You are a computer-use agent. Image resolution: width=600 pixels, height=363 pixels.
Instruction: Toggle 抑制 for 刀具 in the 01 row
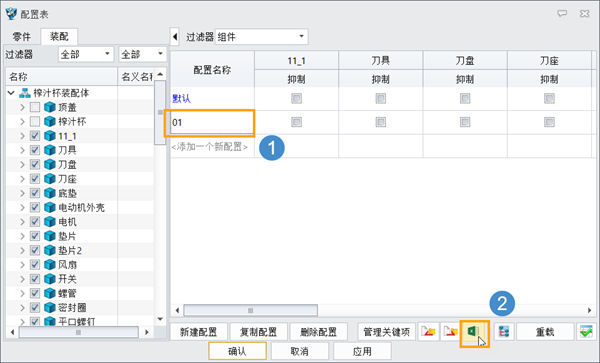(381, 122)
